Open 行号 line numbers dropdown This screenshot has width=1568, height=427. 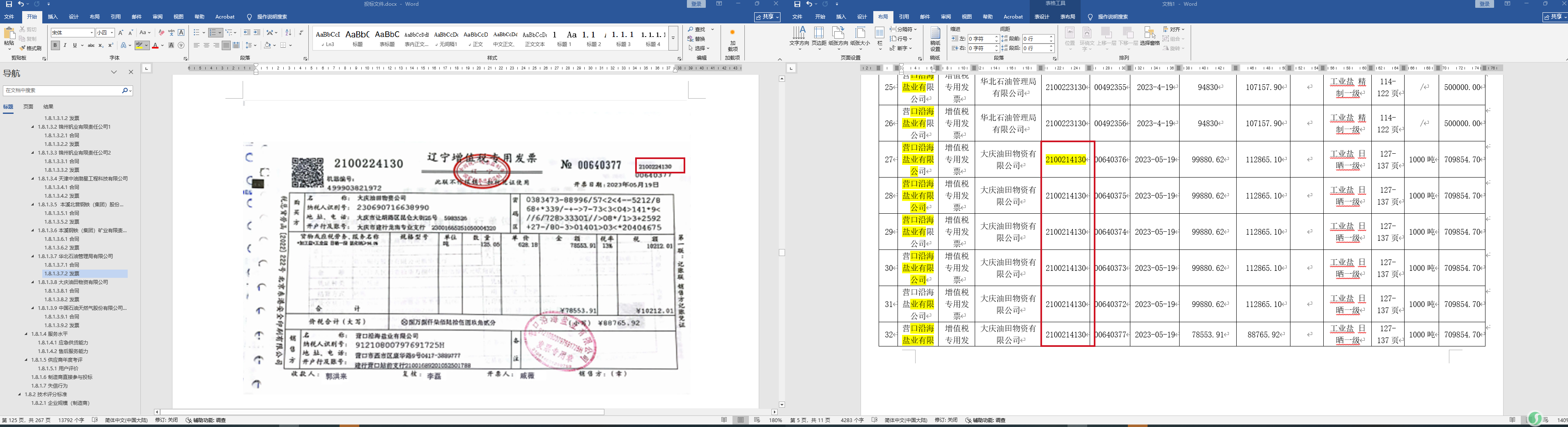(x=901, y=38)
